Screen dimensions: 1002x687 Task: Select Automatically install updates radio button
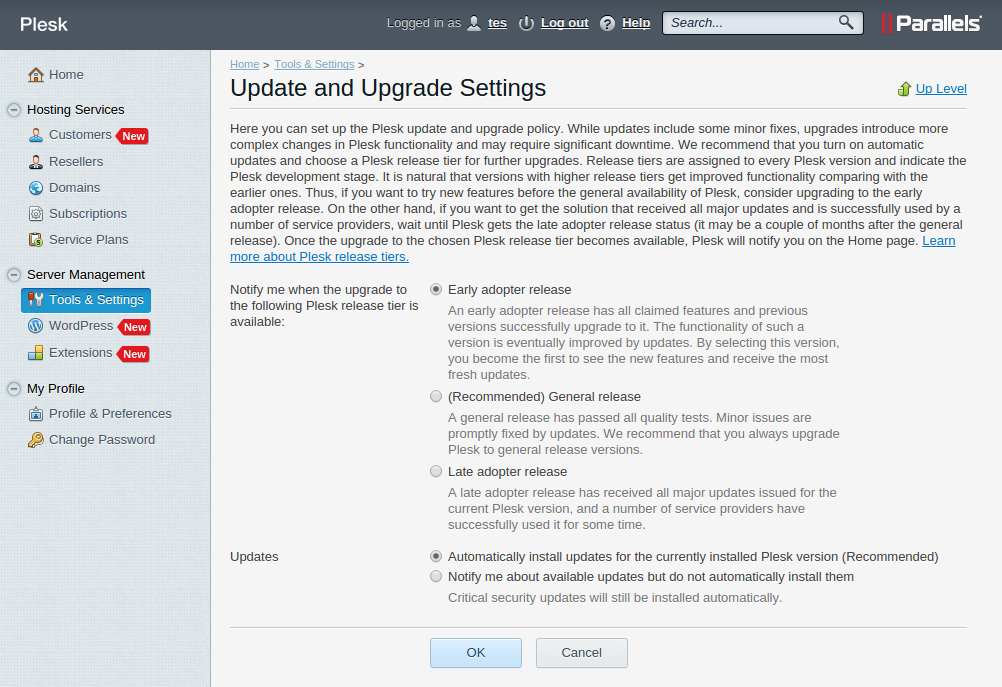tap(436, 556)
